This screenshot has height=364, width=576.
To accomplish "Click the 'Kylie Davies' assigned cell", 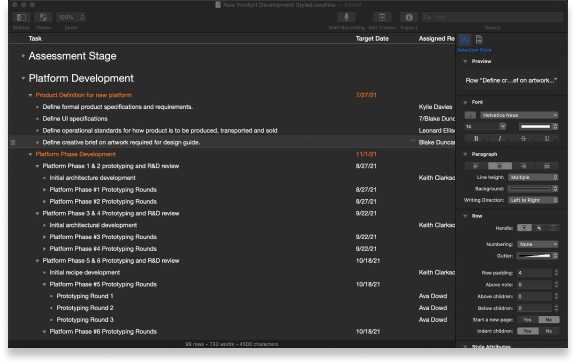I will click(x=435, y=107).
